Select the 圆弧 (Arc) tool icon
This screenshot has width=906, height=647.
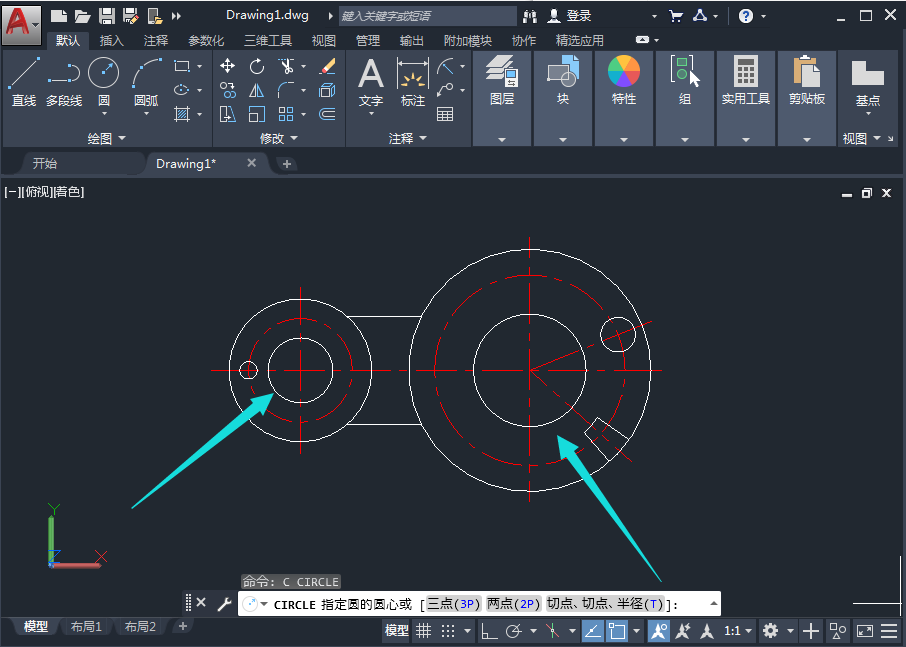point(146,73)
